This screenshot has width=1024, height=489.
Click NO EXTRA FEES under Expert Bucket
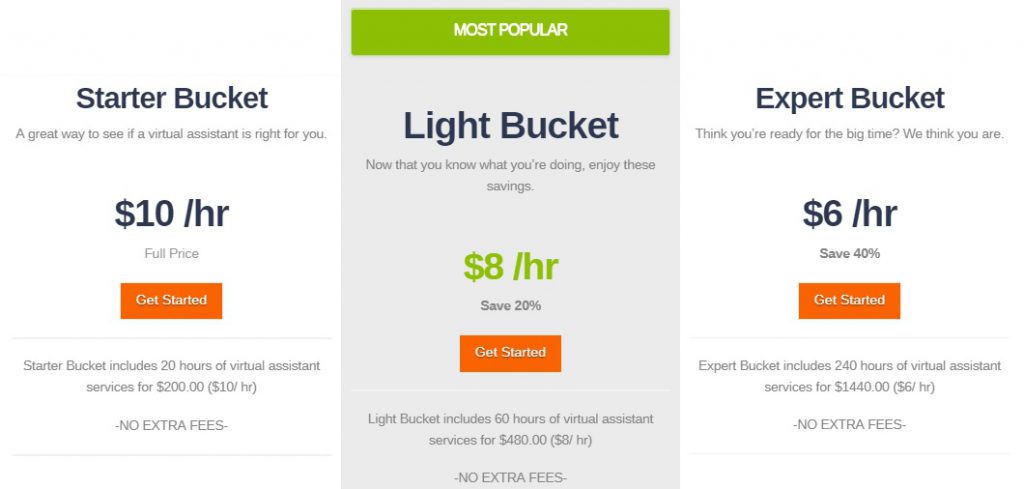click(x=850, y=425)
